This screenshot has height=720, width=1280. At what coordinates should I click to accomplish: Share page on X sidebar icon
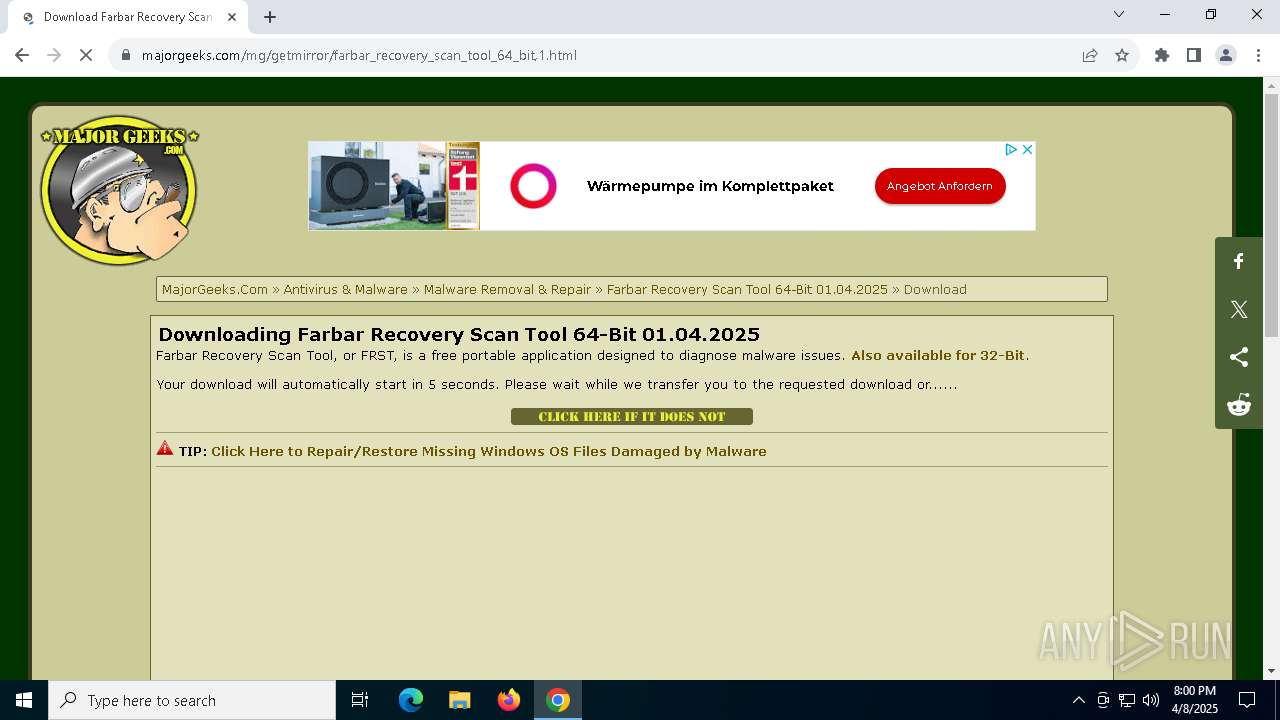(x=1239, y=309)
